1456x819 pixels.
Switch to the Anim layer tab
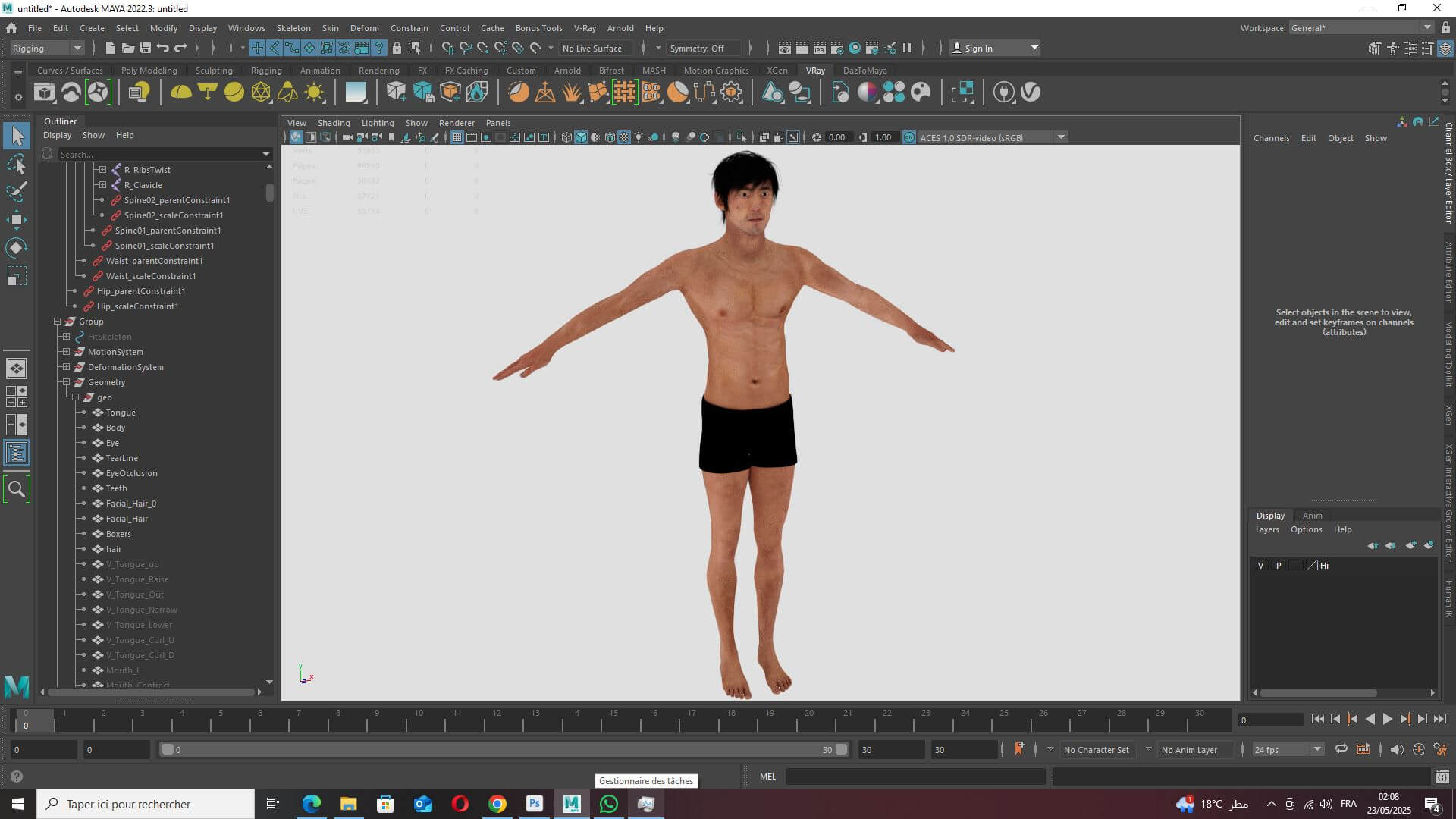point(1312,516)
